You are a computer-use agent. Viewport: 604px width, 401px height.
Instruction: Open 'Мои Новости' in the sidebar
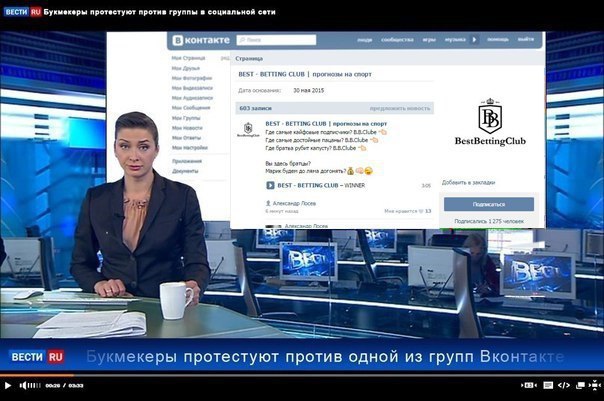pyautogui.click(x=187, y=128)
